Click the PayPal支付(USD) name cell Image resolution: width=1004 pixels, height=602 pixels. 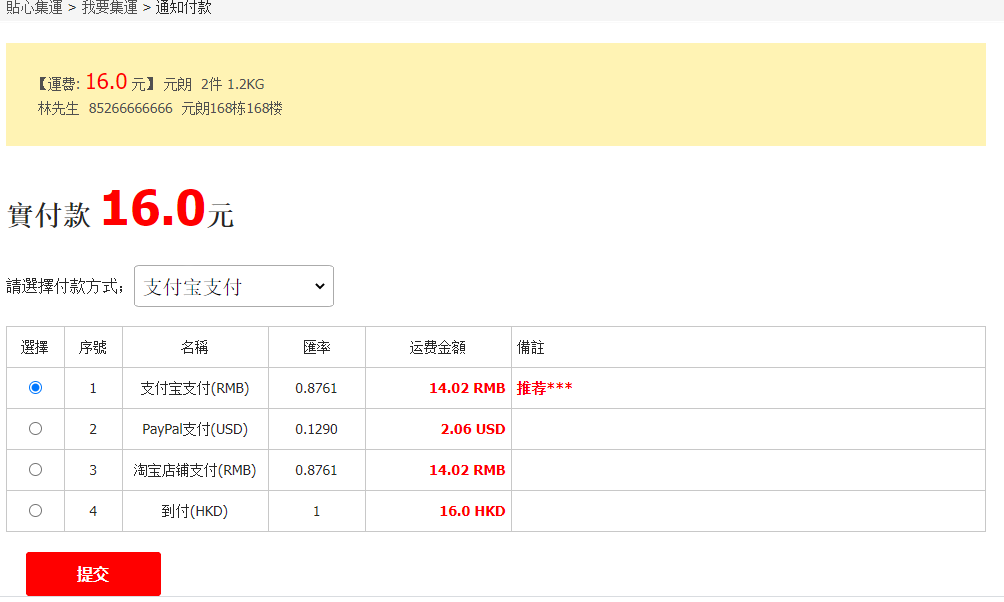point(195,429)
